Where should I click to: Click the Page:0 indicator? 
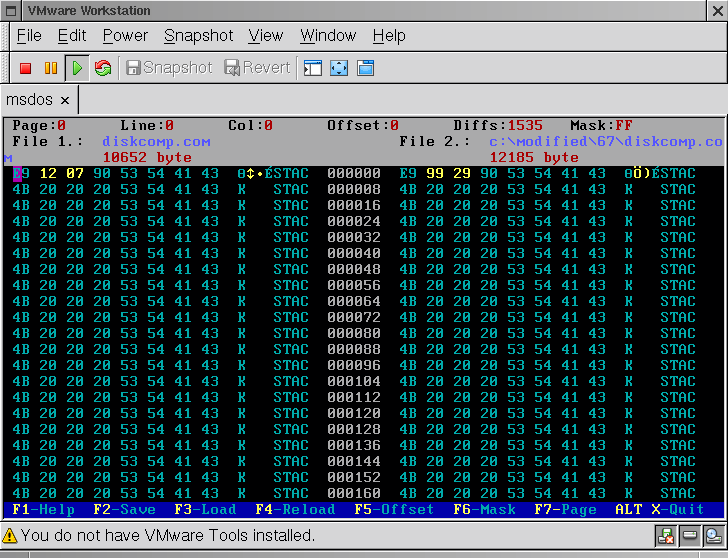[x=39, y=125]
